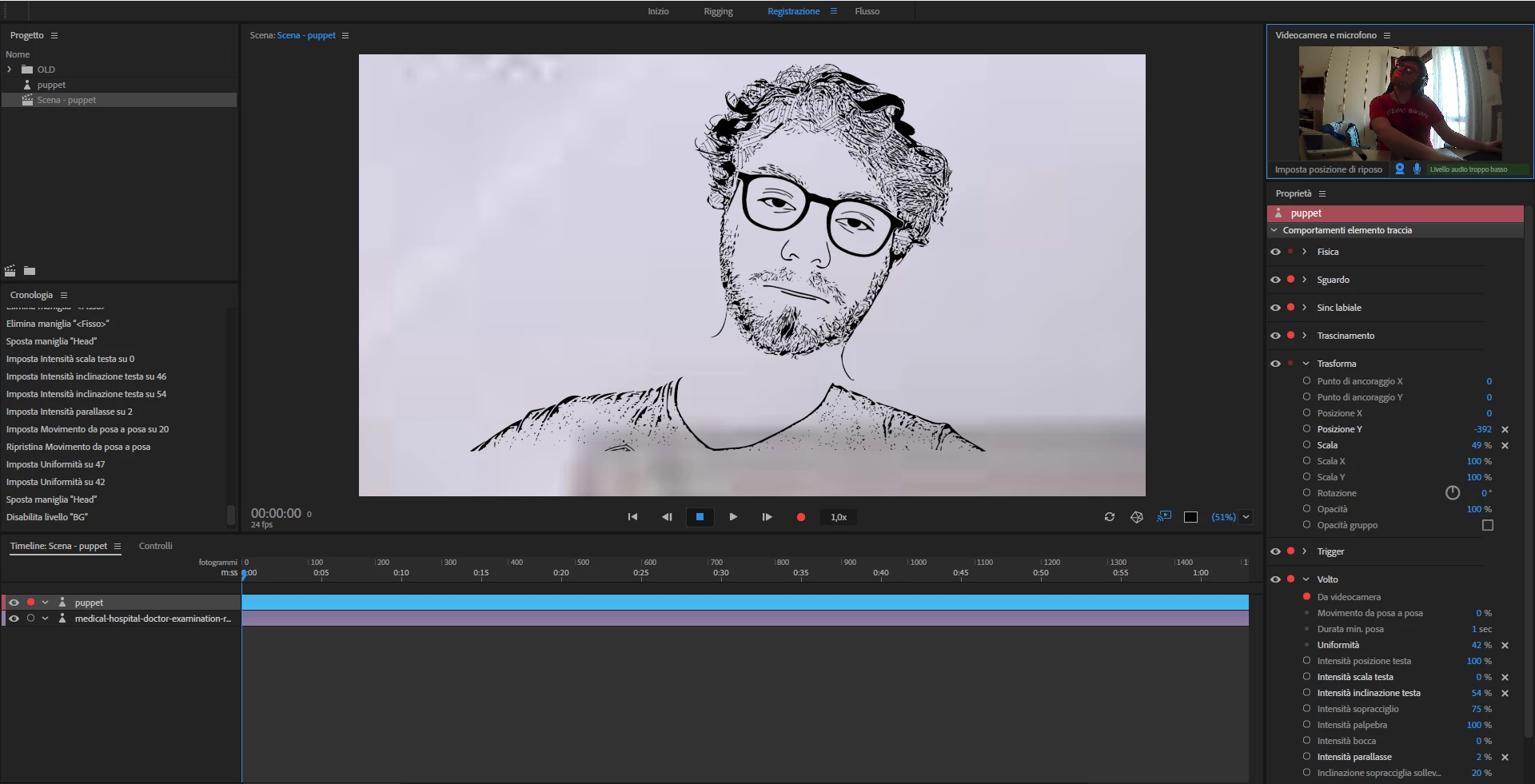1535x784 pixels.
Task: Reset Intensità inclinazione testa with X icon
Action: pyautogui.click(x=1505, y=693)
